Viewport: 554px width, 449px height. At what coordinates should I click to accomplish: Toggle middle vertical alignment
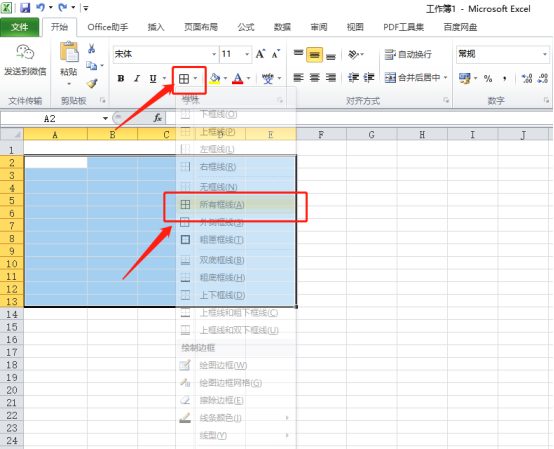point(314,55)
